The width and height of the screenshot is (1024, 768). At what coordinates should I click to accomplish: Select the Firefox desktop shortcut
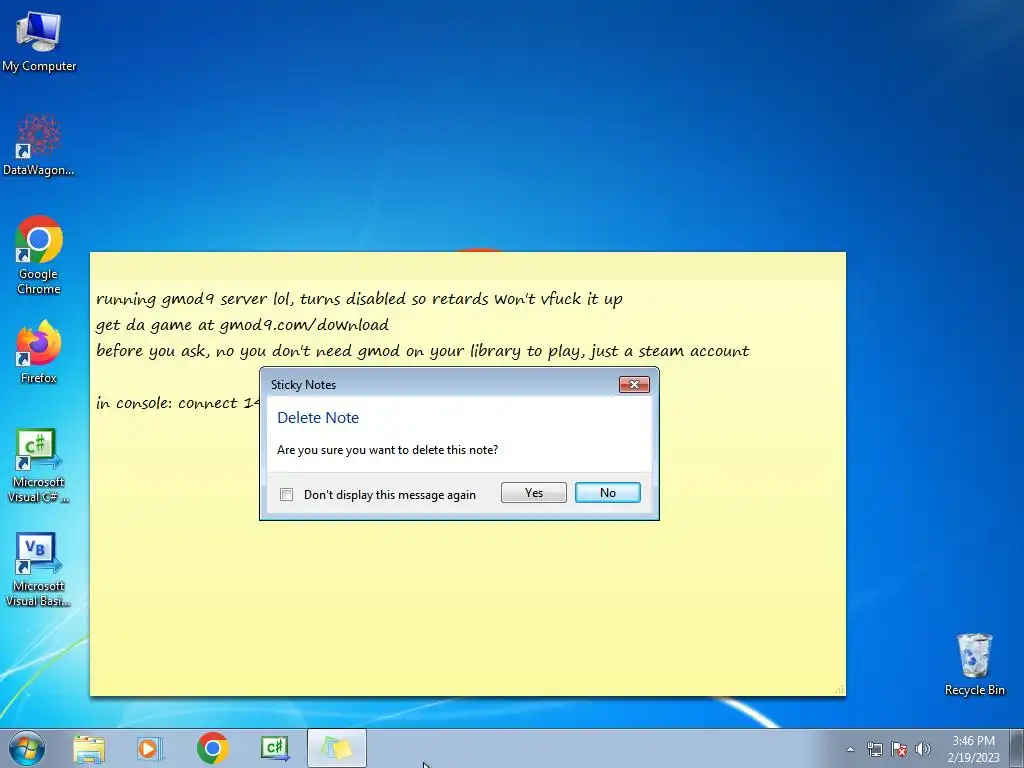pyautogui.click(x=39, y=351)
